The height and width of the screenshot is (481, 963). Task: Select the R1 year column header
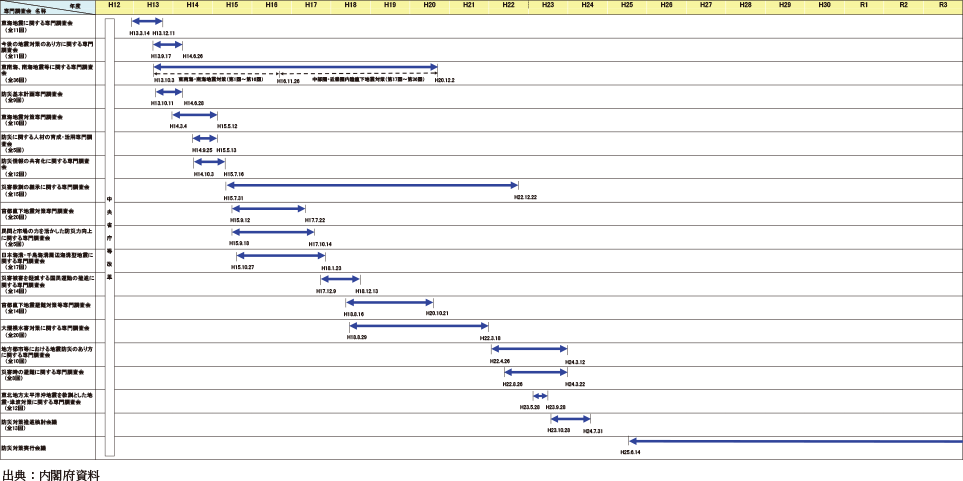point(864,4)
